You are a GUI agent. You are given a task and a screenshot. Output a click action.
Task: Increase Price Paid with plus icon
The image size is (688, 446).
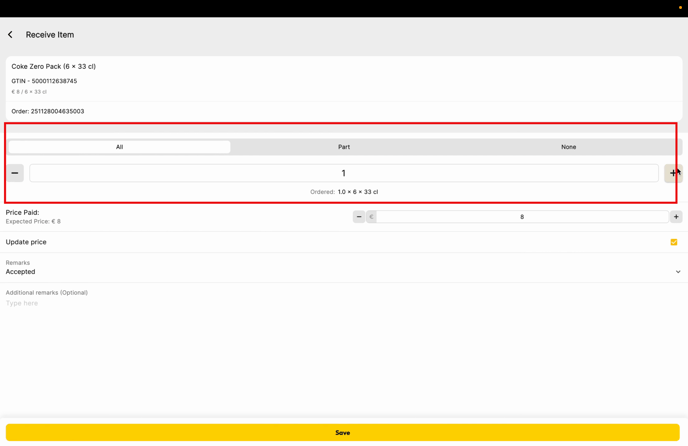676,217
